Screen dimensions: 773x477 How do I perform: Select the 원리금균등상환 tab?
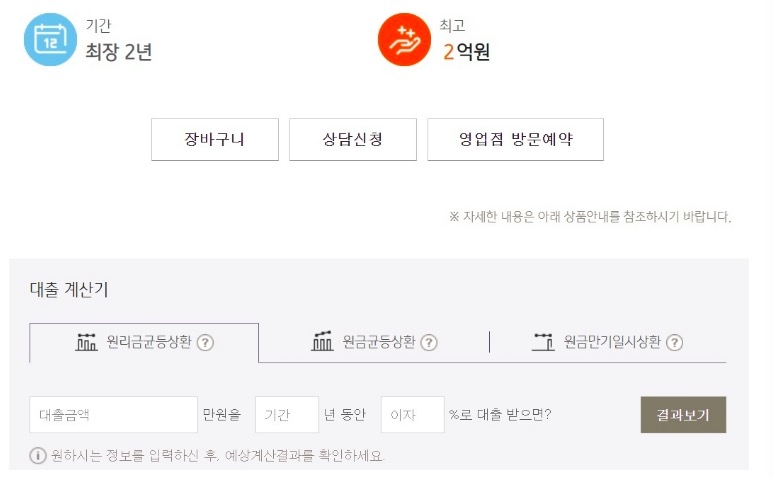(144, 343)
